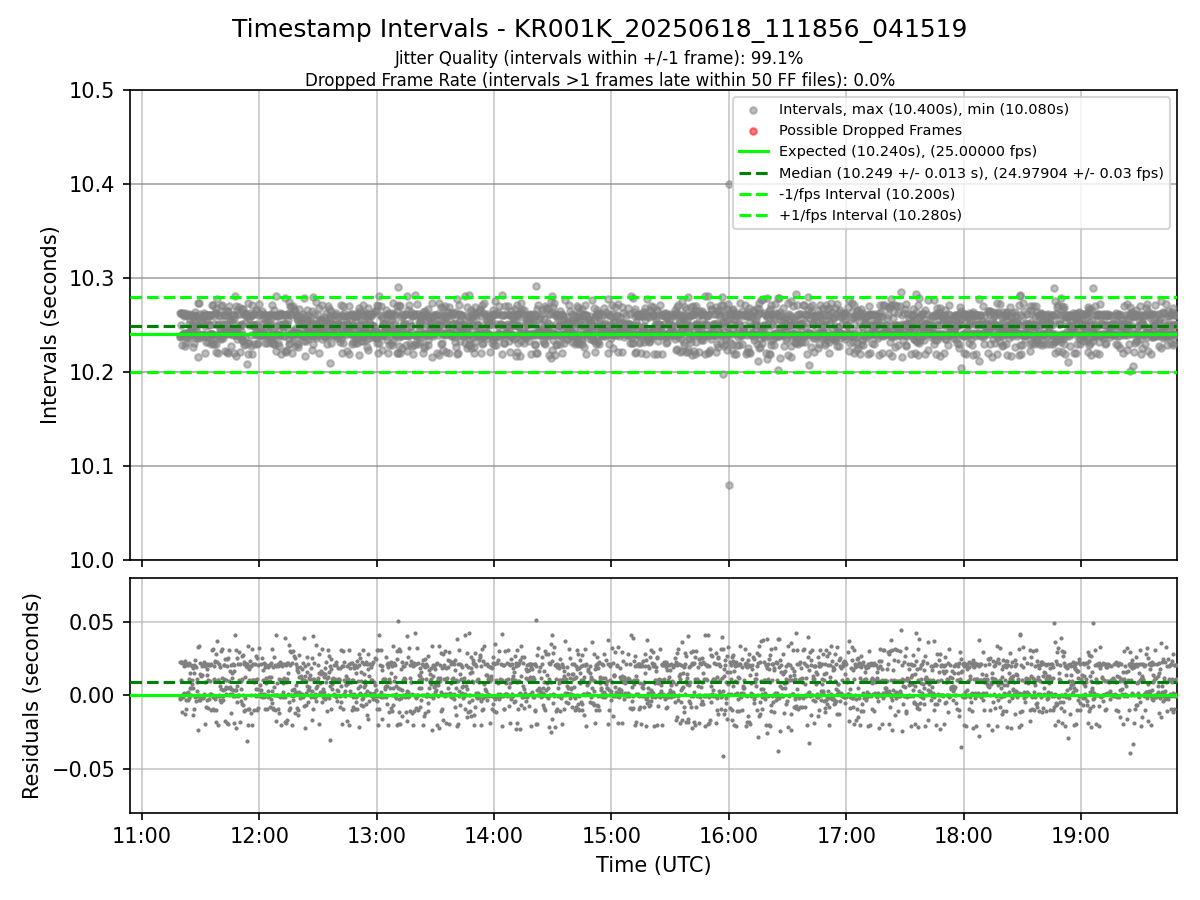Click legend entry starting "Median (10.249 +/- 0.013 s)"

pyautogui.click(x=971, y=173)
